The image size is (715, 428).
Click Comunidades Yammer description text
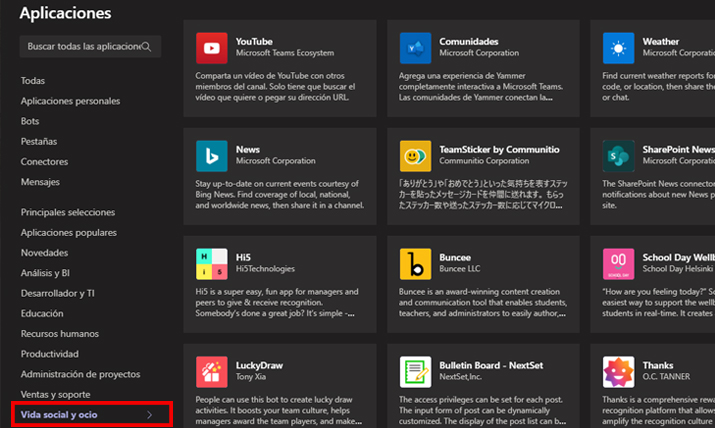[x=481, y=87]
